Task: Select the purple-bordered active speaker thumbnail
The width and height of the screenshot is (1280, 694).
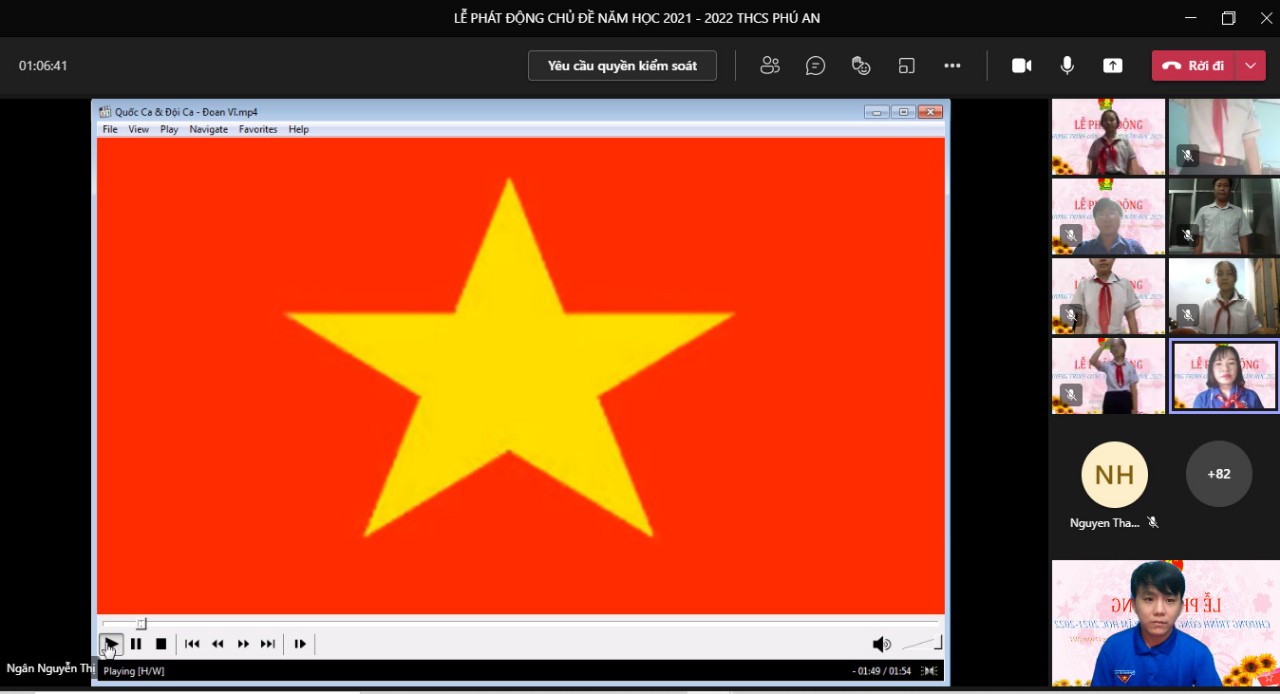Action: coord(1224,376)
